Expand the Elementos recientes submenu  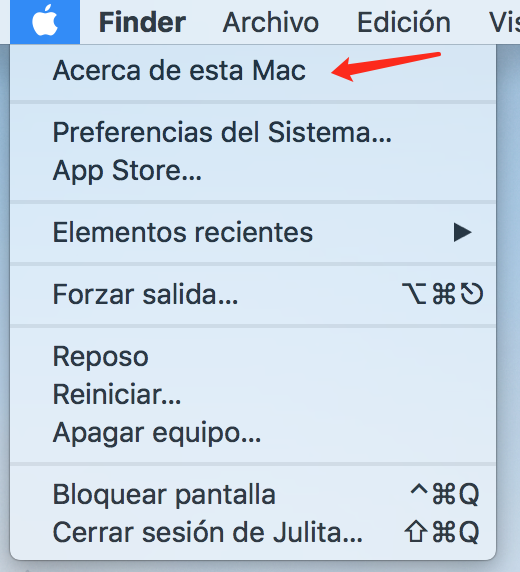253,232
